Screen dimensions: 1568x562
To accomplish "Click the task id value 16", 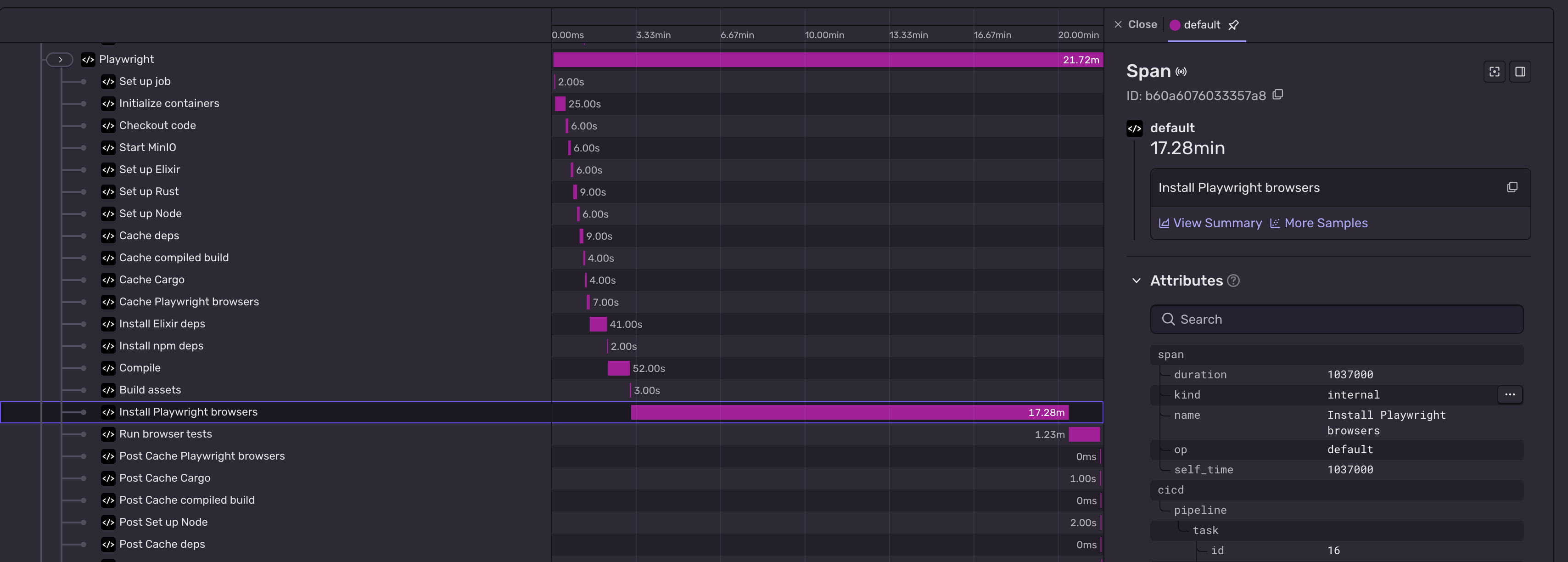I will 1333,551.
